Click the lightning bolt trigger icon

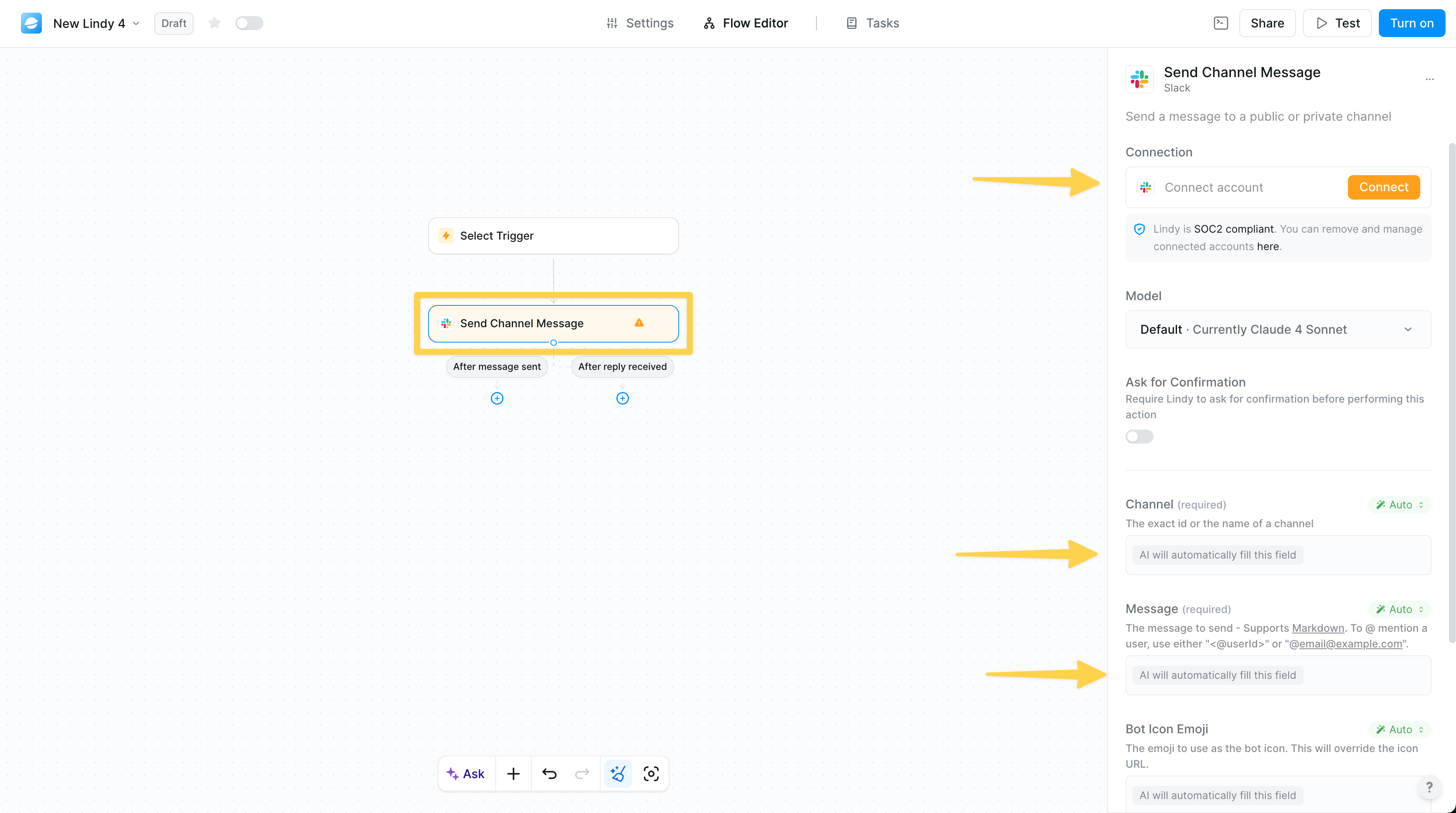tap(446, 236)
